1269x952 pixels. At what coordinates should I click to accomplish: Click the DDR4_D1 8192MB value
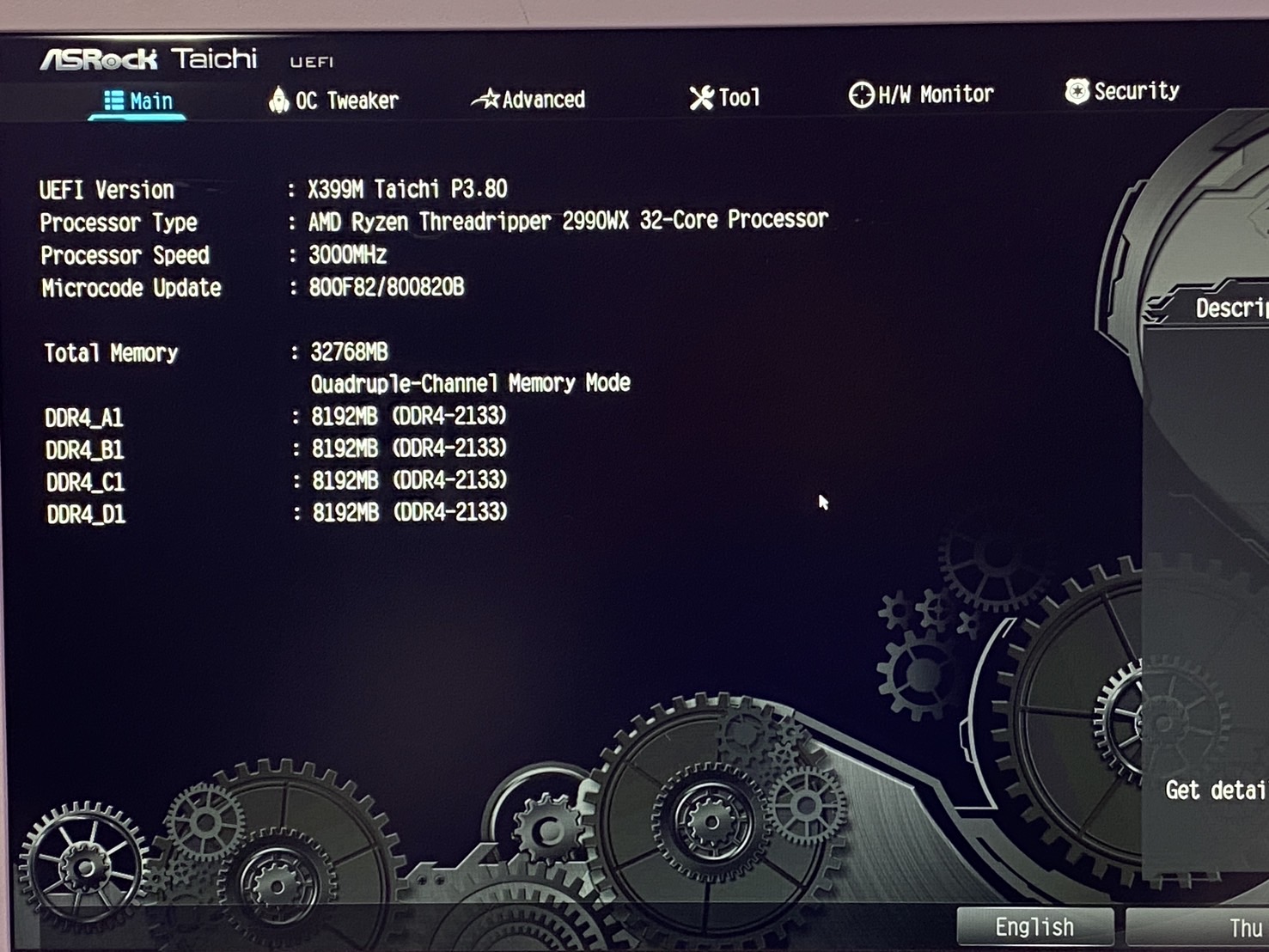point(410,513)
